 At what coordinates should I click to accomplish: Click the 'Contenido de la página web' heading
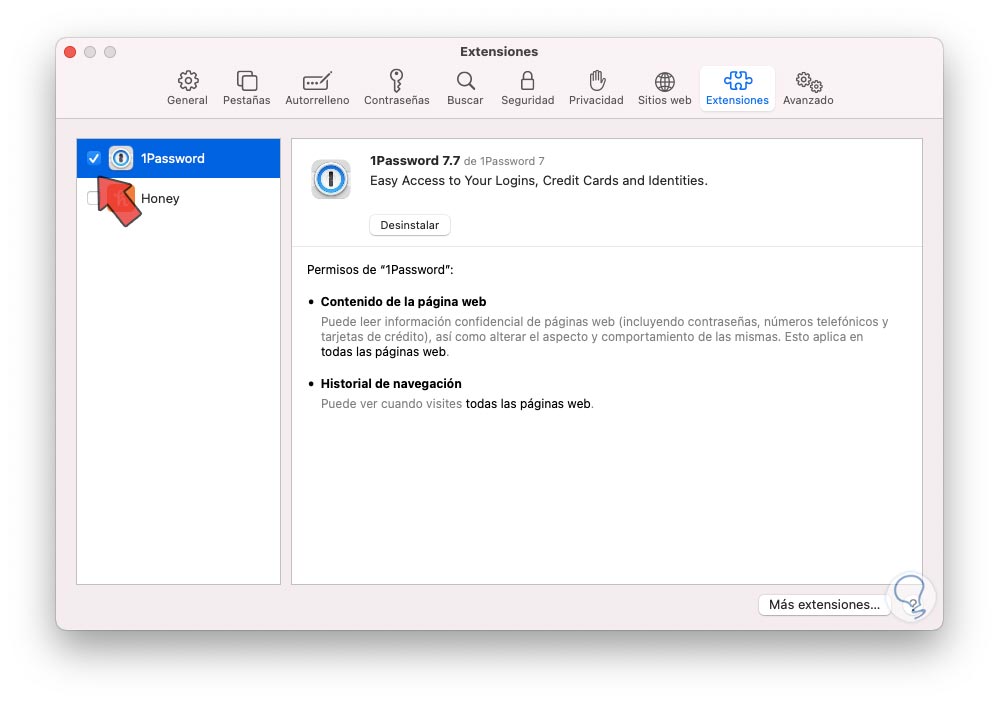coord(403,302)
